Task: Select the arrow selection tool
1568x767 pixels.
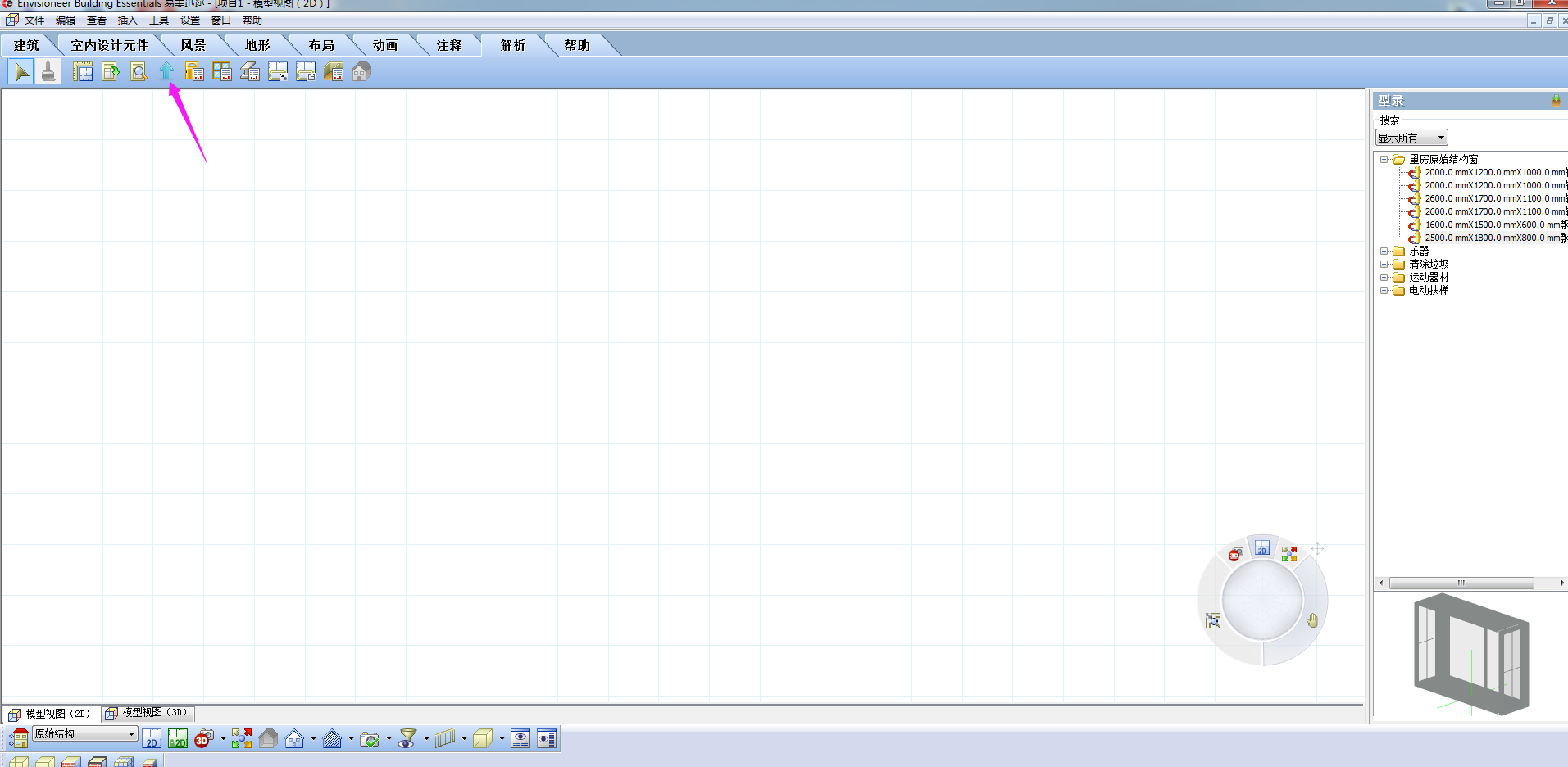Action: 20,72
